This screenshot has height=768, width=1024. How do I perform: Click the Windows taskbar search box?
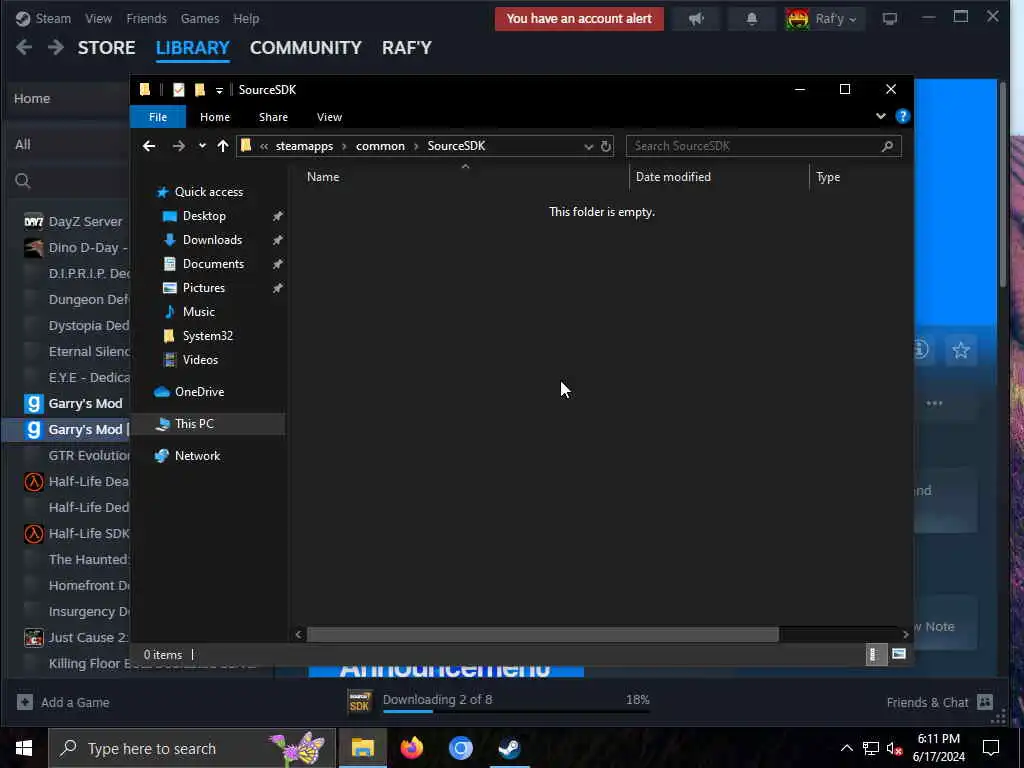(x=192, y=748)
